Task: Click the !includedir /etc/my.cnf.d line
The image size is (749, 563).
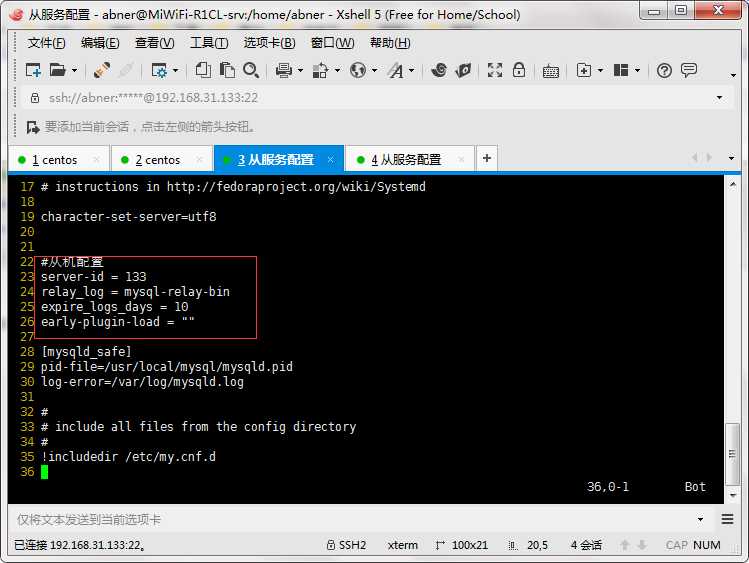Action: click(x=128, y=457)
